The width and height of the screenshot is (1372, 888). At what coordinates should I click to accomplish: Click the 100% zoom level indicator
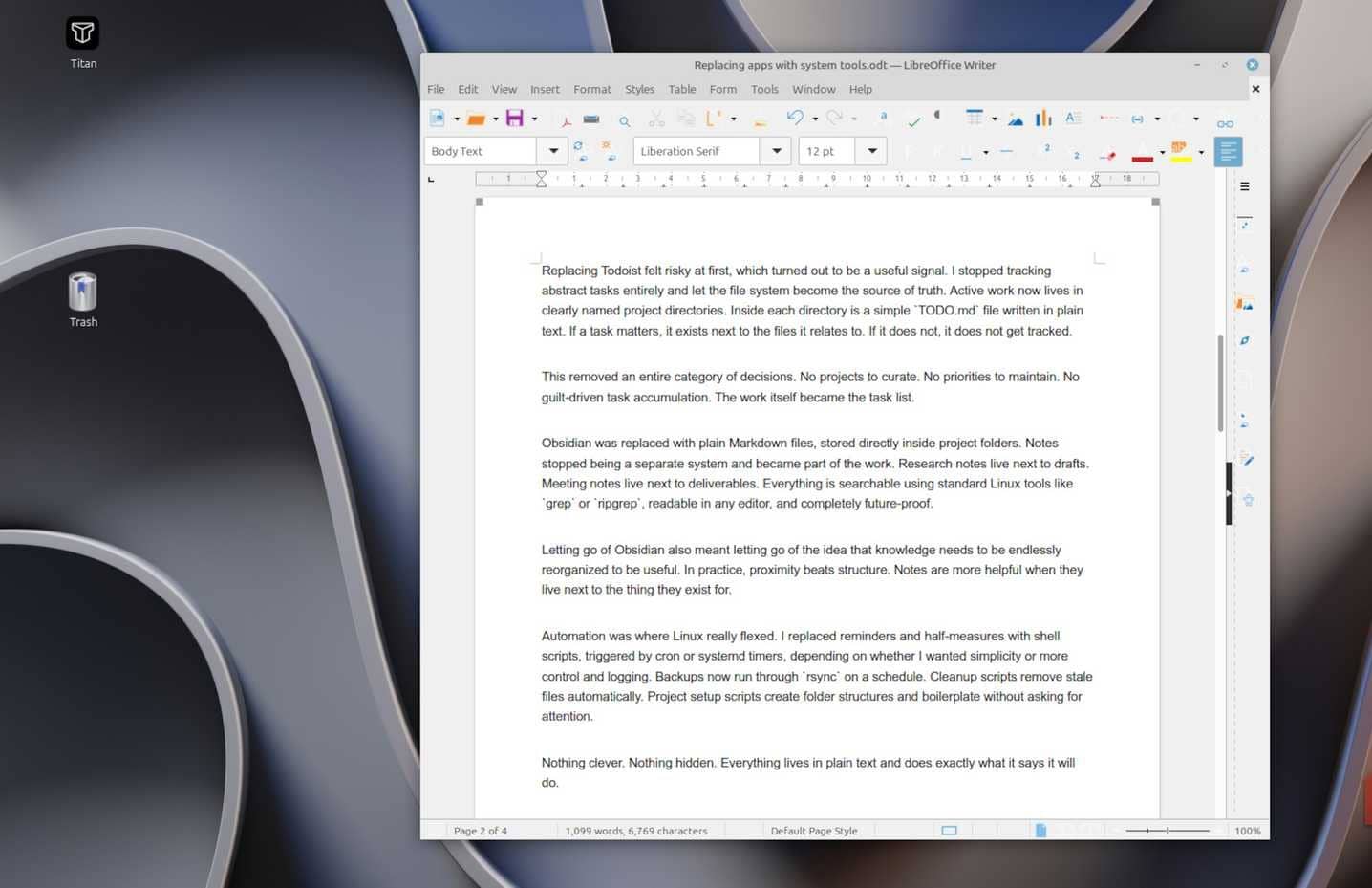coord(1247,831)
